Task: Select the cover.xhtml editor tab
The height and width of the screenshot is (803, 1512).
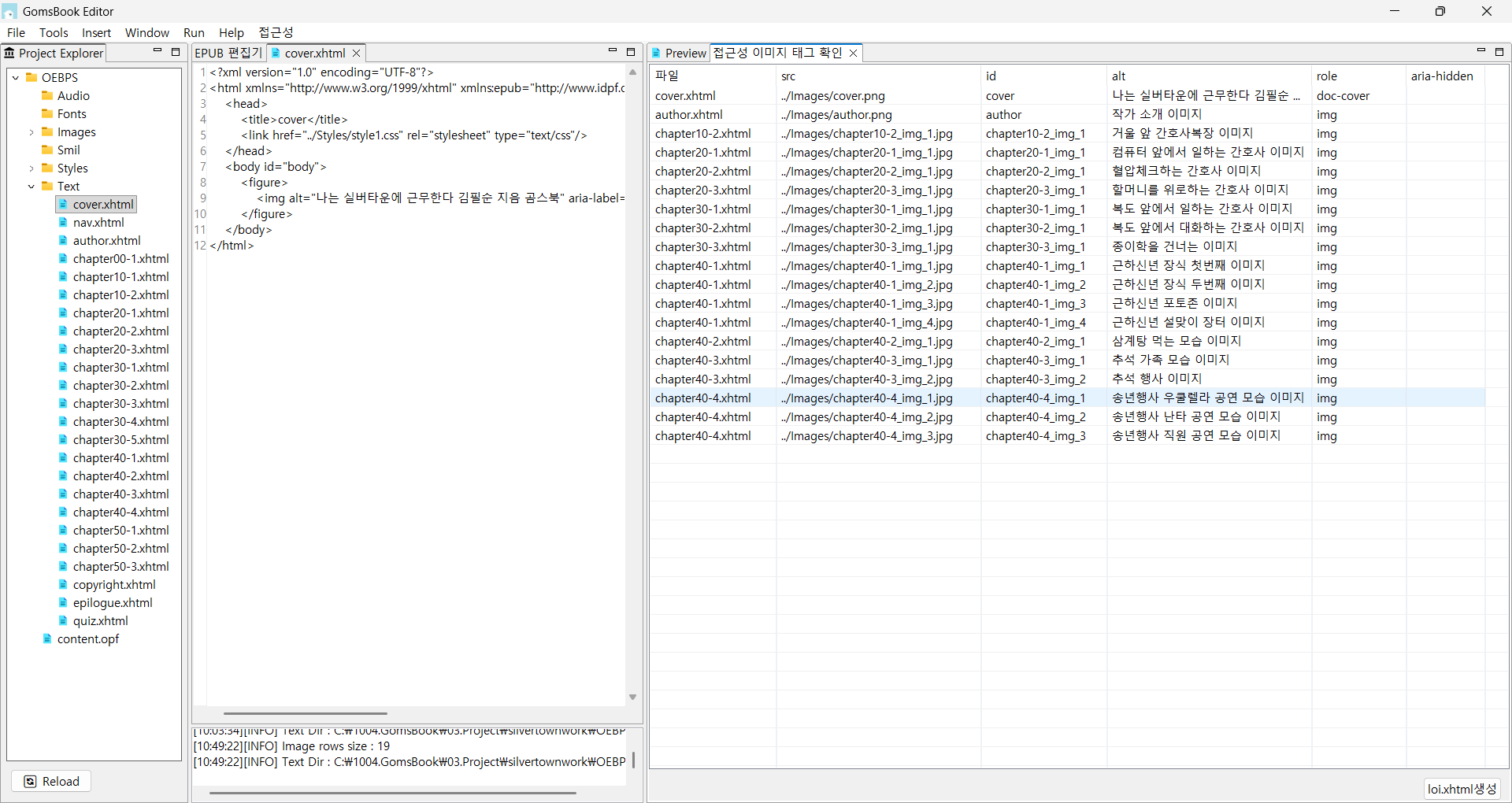Action: pyautogui.click(x=315, y=53)
